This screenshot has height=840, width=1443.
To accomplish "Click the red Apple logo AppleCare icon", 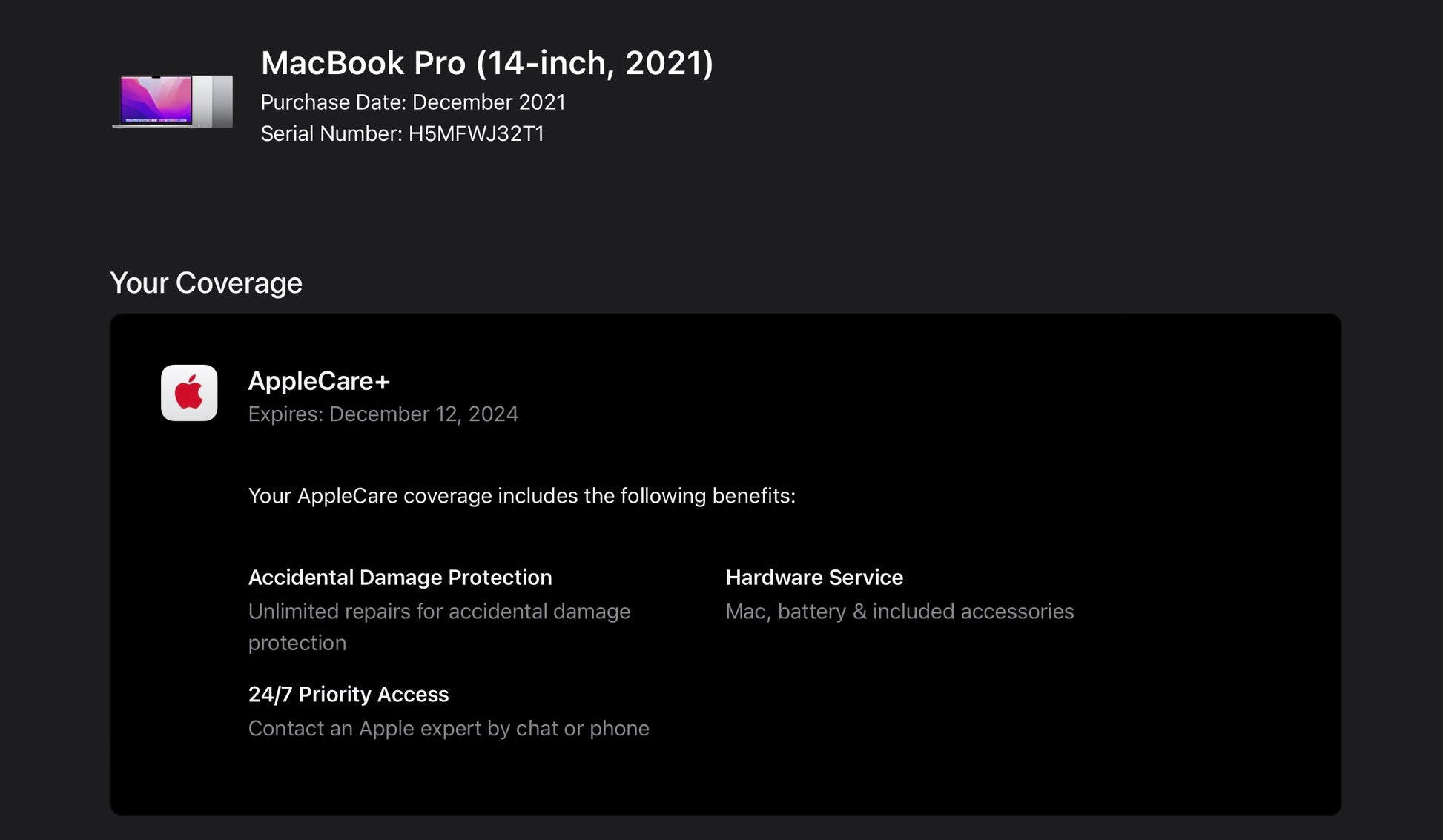I will click(189, 393).
